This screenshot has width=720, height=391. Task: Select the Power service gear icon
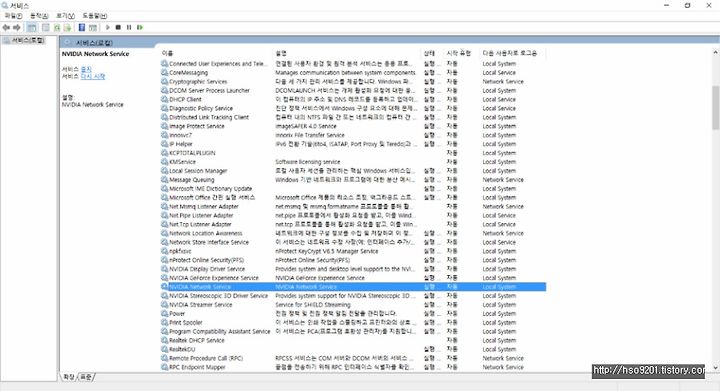[164, 313]
